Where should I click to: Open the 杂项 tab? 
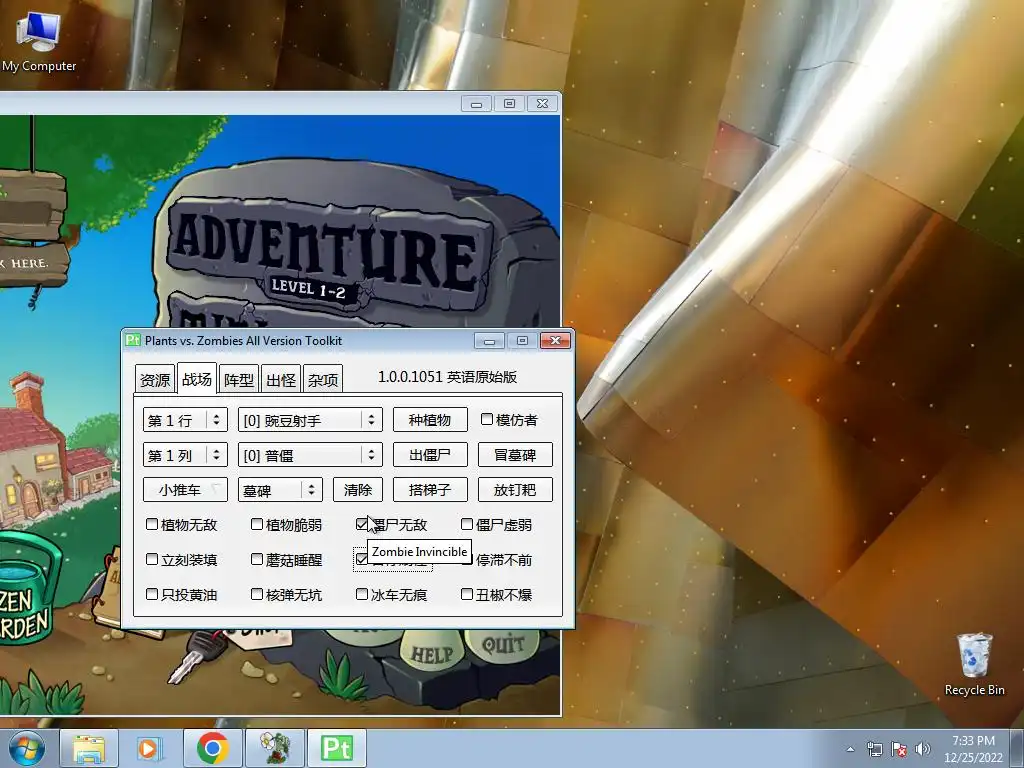point(323,379)
